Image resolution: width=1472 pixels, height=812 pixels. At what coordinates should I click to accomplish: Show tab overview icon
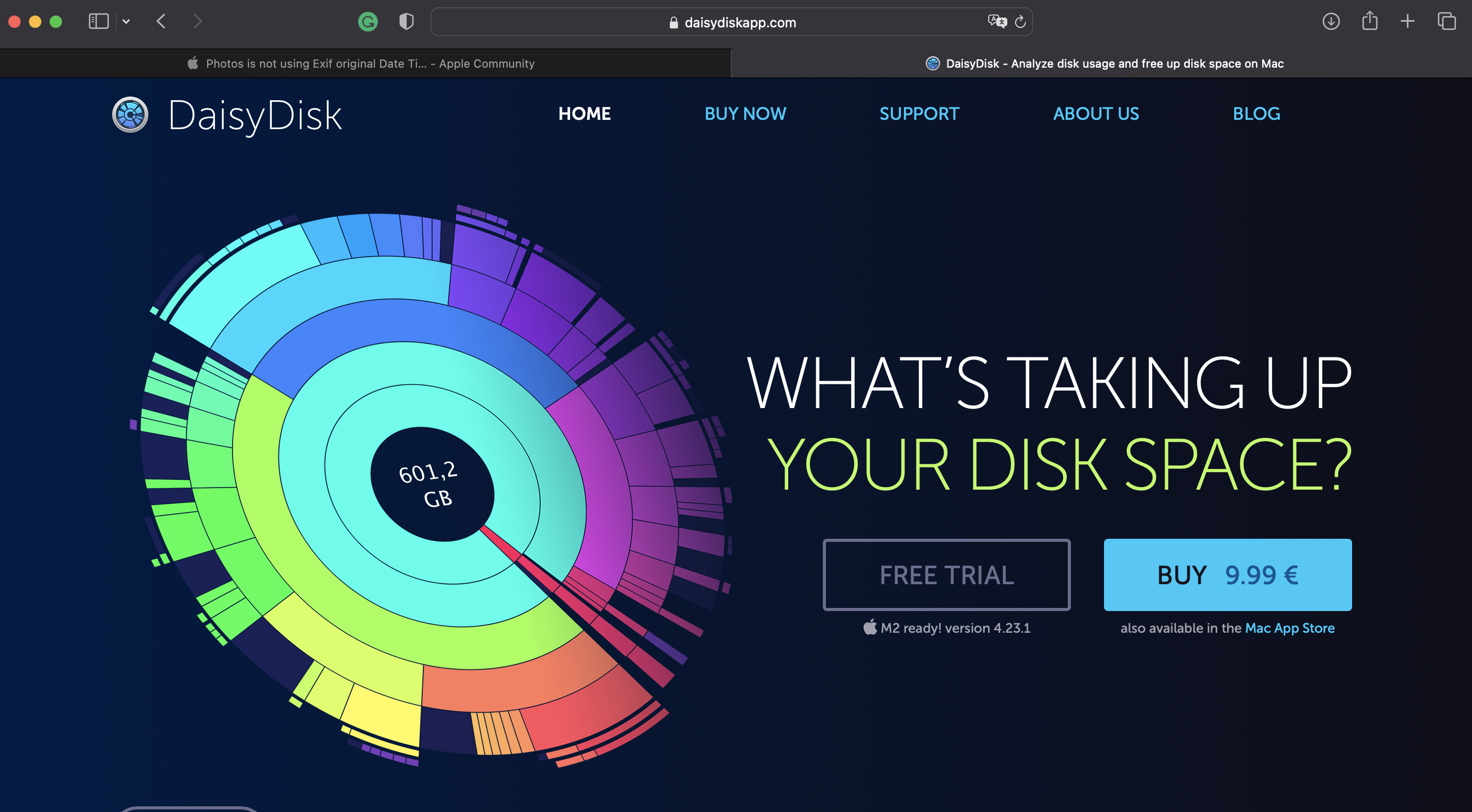pos(1446,22)
